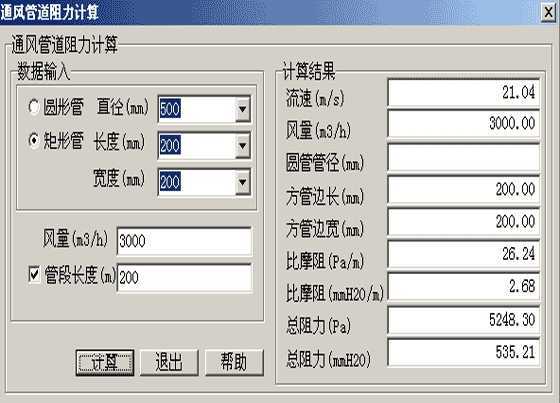Image resolution: width=560 pixels, height=403 pixels.
Task: Toggle the 管段长度 checkbox
Action: (x=34, y=274)
